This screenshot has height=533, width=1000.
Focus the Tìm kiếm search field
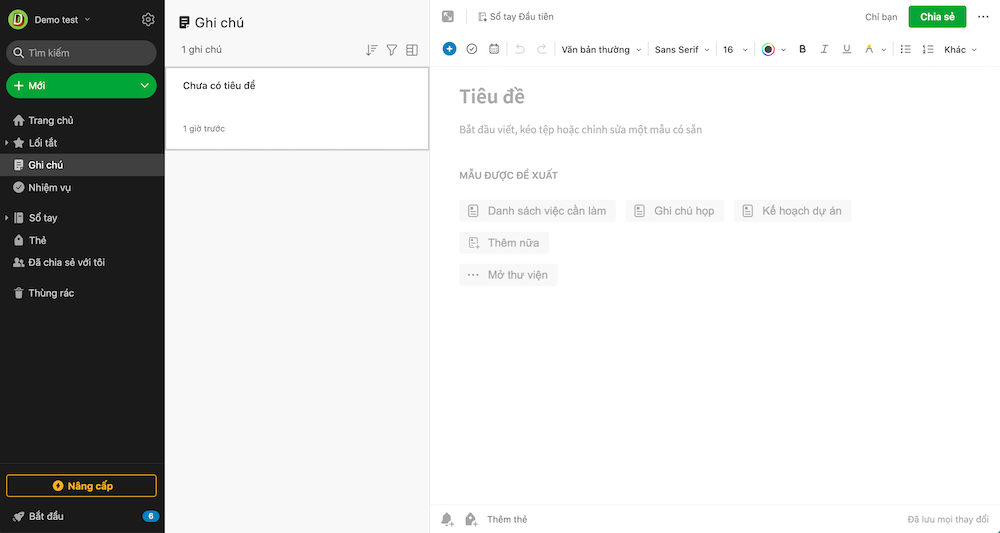(81, 53)
